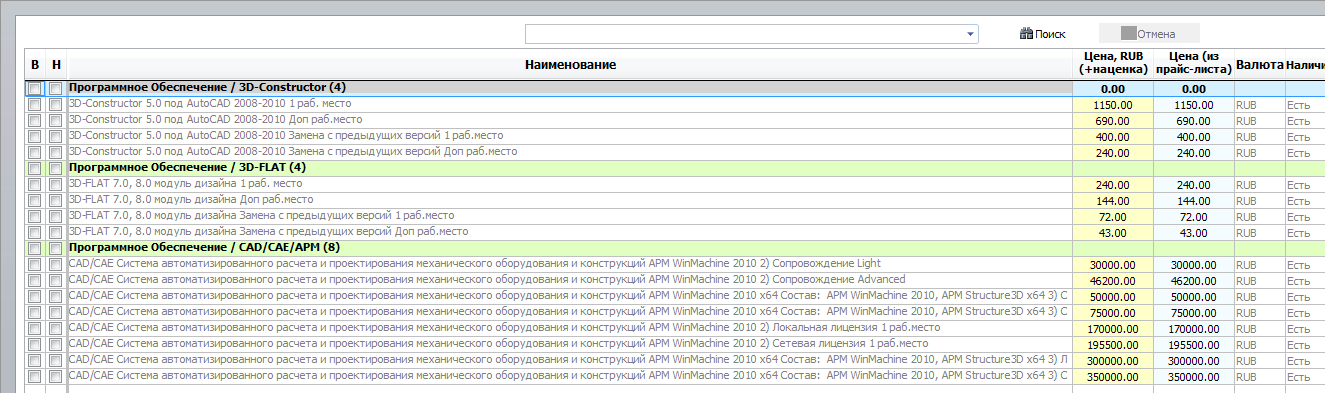Check the В box for 3D-Constructor 5.0 1 раб. место at 1150.00
This screenshot has width=1325, height=393.
[x=35, y=104]
